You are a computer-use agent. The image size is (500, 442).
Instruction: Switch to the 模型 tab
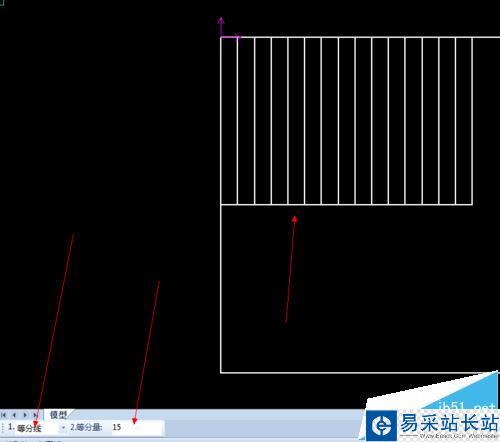point(58,415)
